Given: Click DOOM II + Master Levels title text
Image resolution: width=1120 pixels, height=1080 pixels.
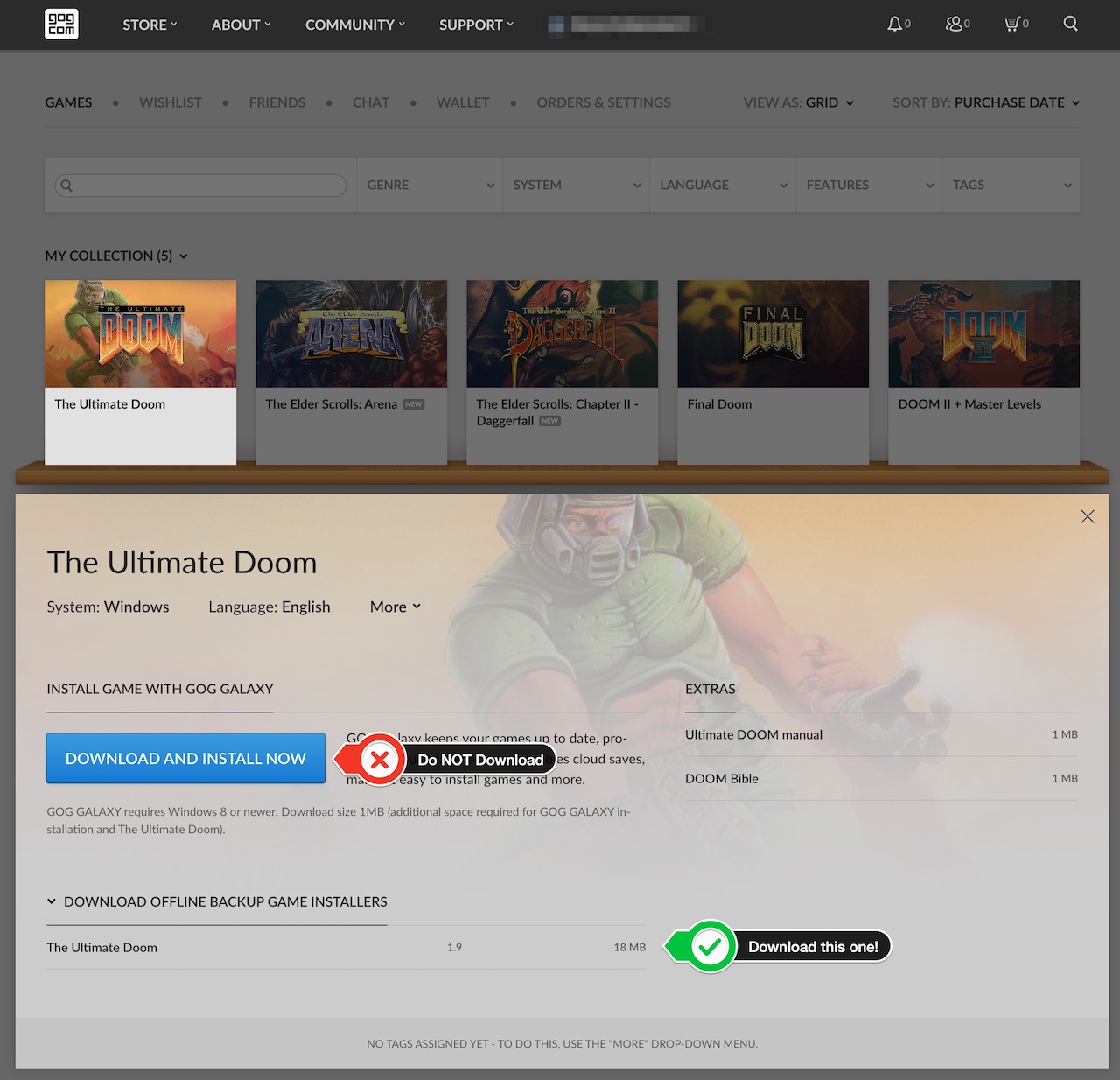Looking at the screenshot, I should (969, 404).
